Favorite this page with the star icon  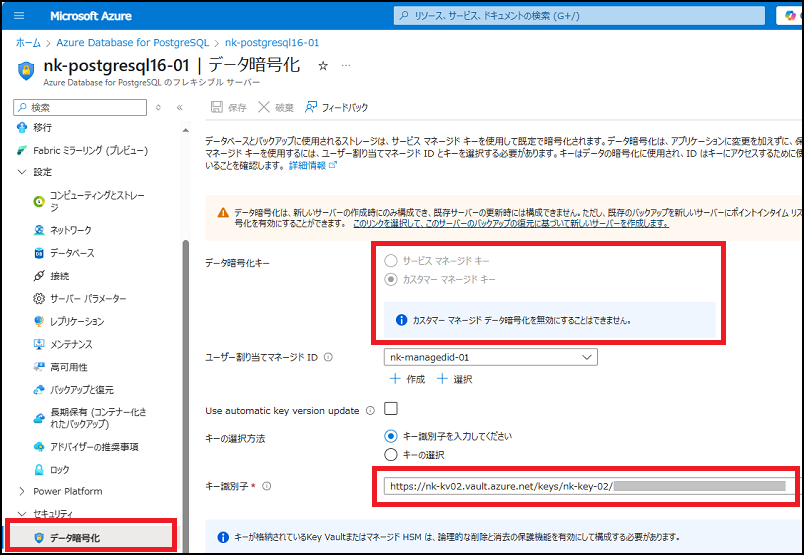[x=323, y=66]
